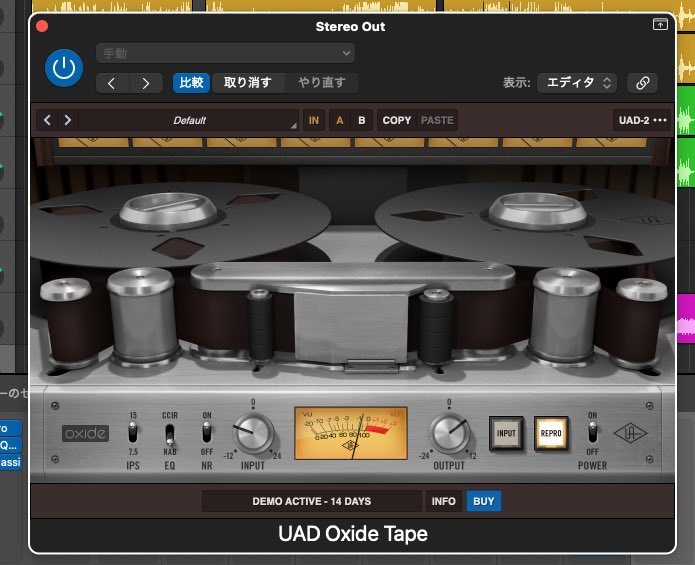Click the Universal Audio diamond logo

pyautogui.click(x=630, y=433)
